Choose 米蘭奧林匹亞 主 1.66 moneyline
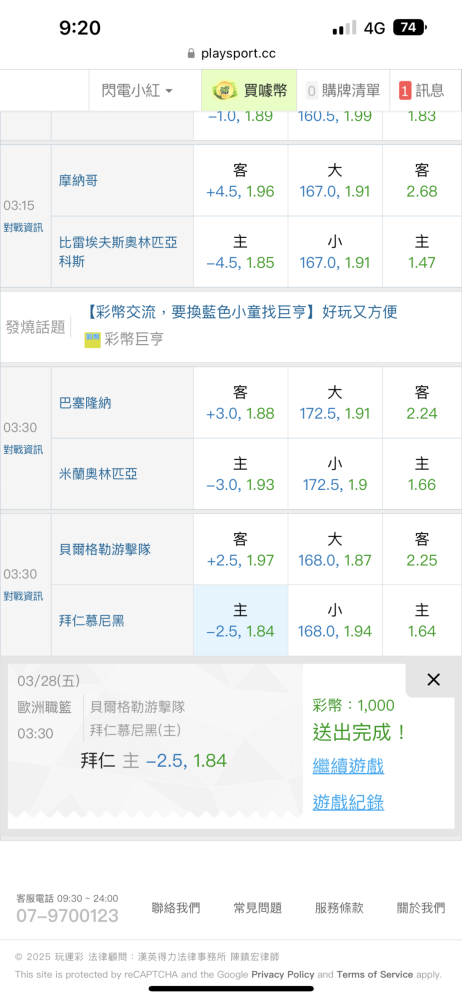 click(422, 474)
